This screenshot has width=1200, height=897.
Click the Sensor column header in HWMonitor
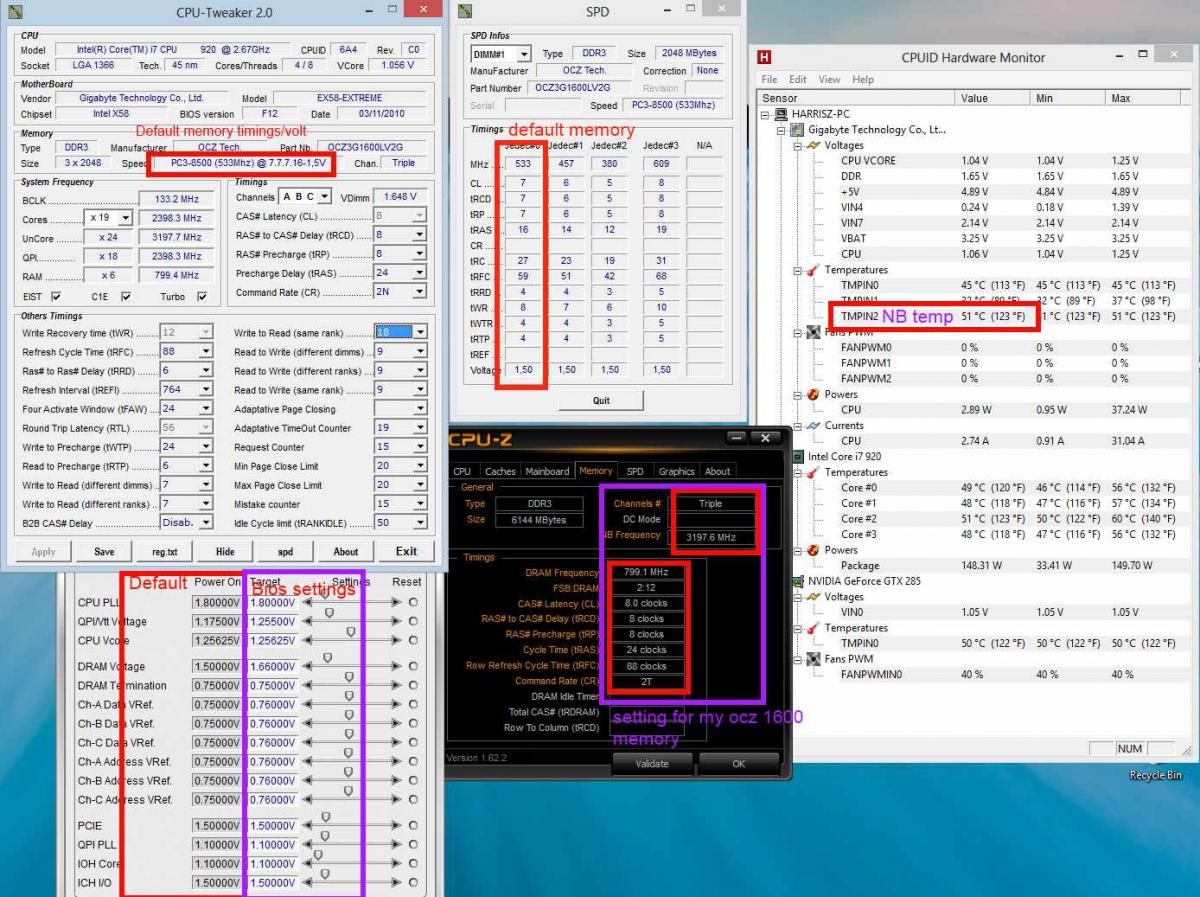point(857,98)
